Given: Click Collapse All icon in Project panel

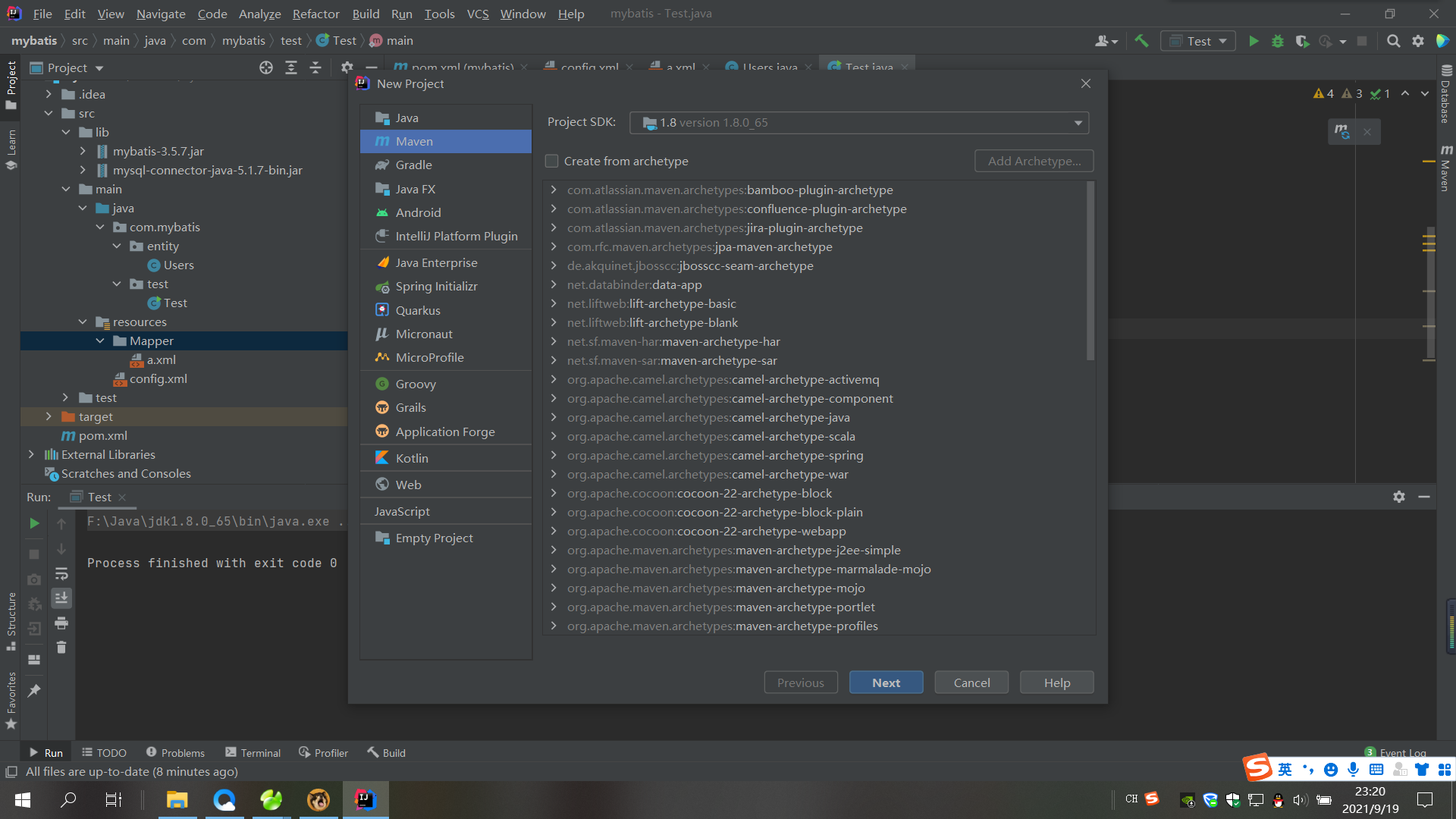Looking at the screenshot, I should point(315,67).
